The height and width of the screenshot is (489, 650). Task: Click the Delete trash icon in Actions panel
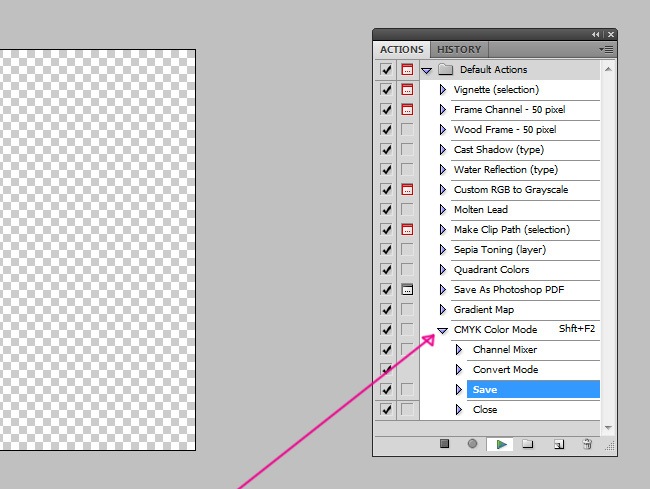[x=587, y=444]
